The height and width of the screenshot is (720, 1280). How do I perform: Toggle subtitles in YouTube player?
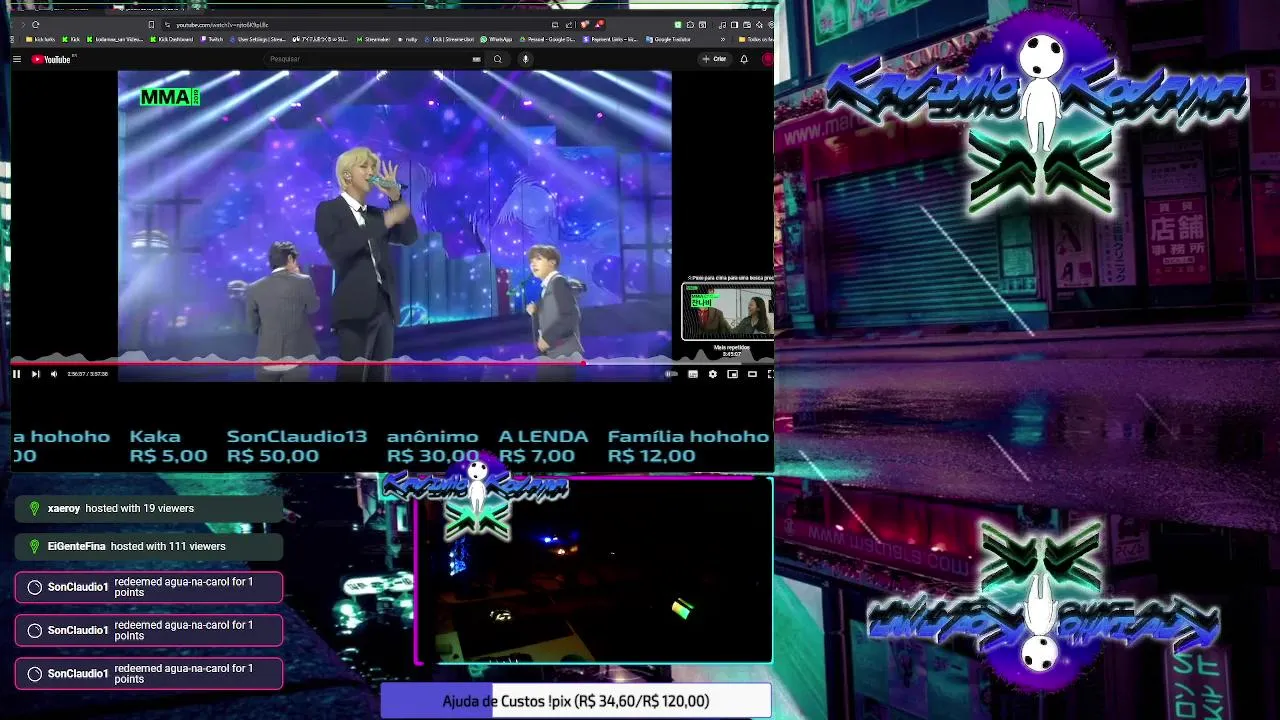tap(693, 374)
